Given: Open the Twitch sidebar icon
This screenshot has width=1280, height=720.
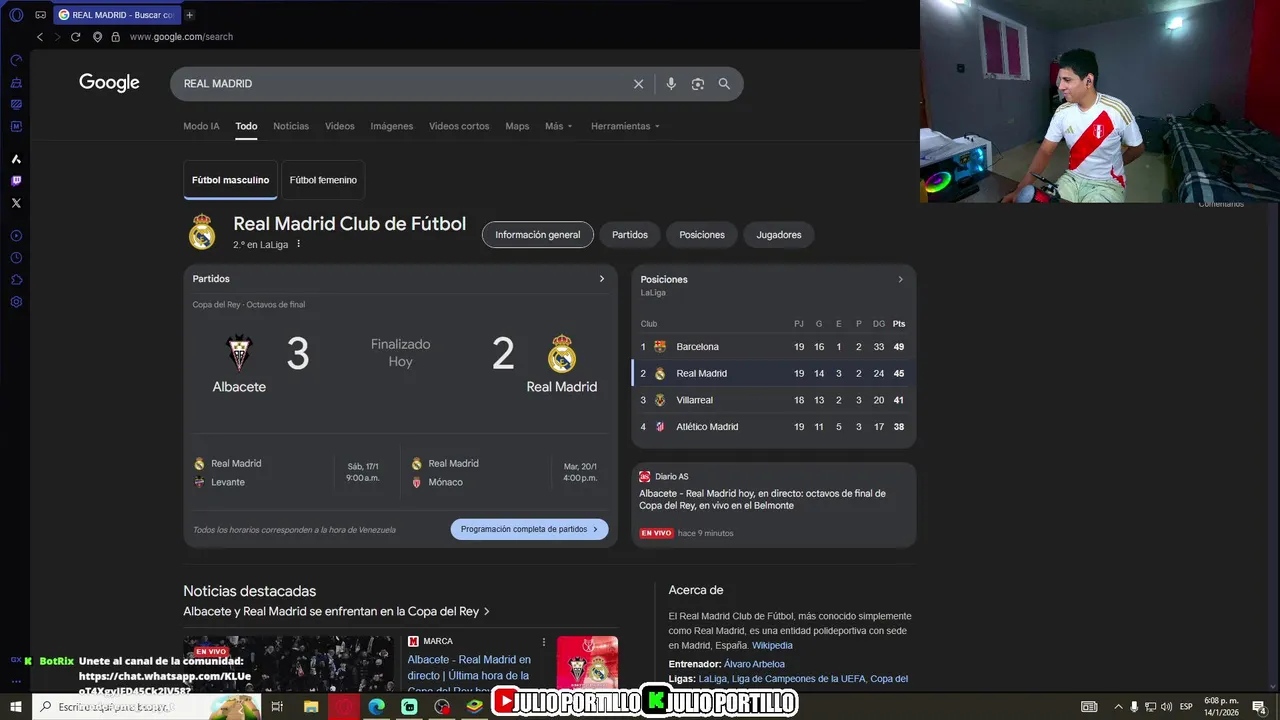Looking at the screenshot, I should 16,181.
